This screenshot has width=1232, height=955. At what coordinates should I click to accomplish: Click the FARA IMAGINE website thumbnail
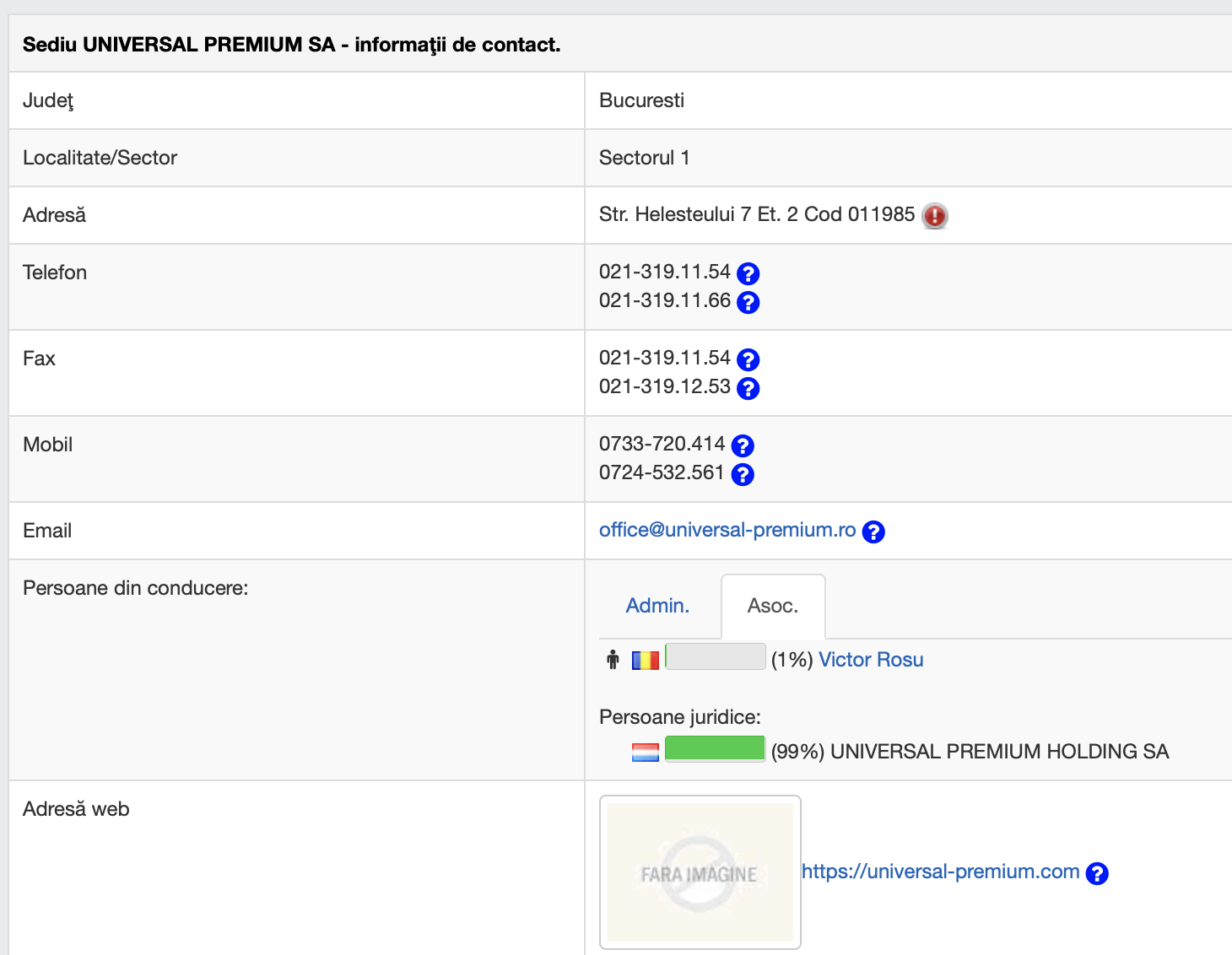tap(700, 872)
